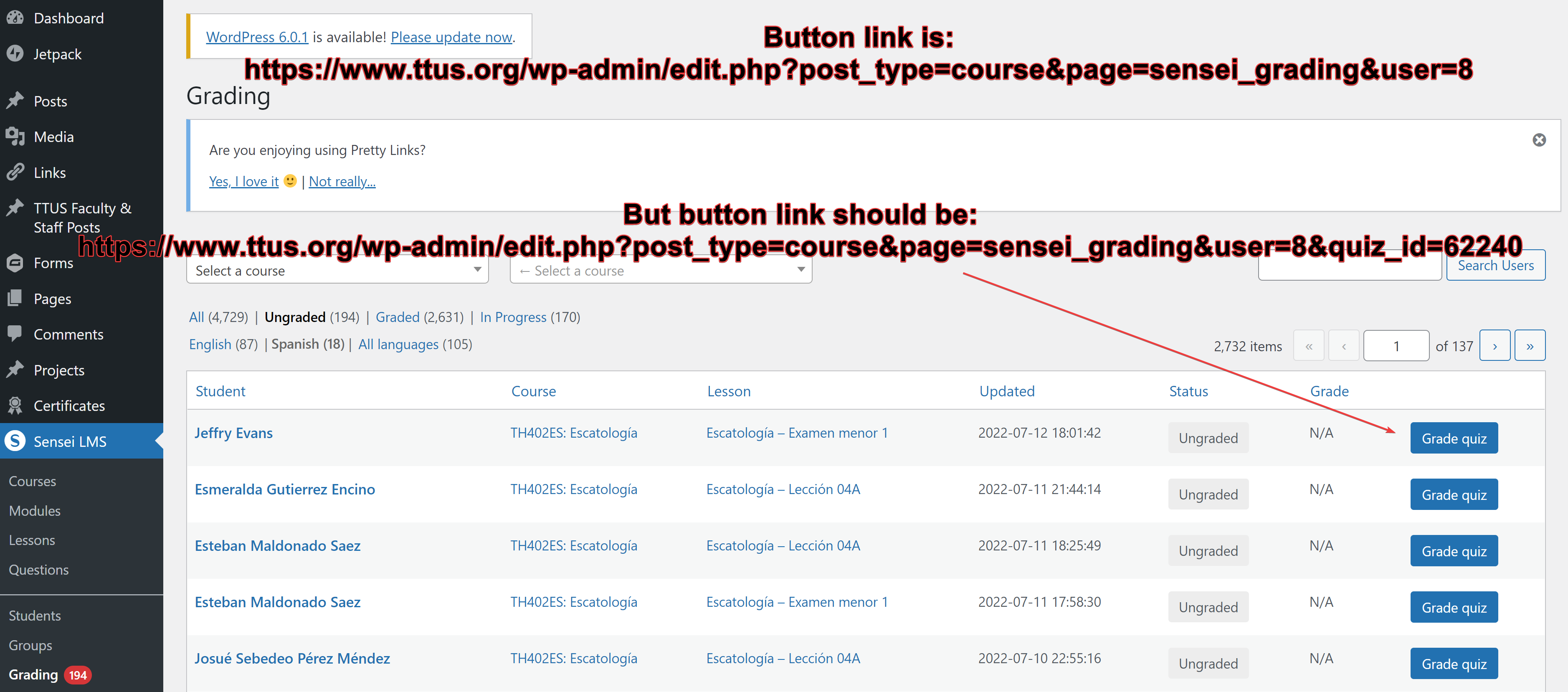The width and height of the screenshot is (1568, 692).
Task: Click the Comments bubble icon
Action: [15, 334]
